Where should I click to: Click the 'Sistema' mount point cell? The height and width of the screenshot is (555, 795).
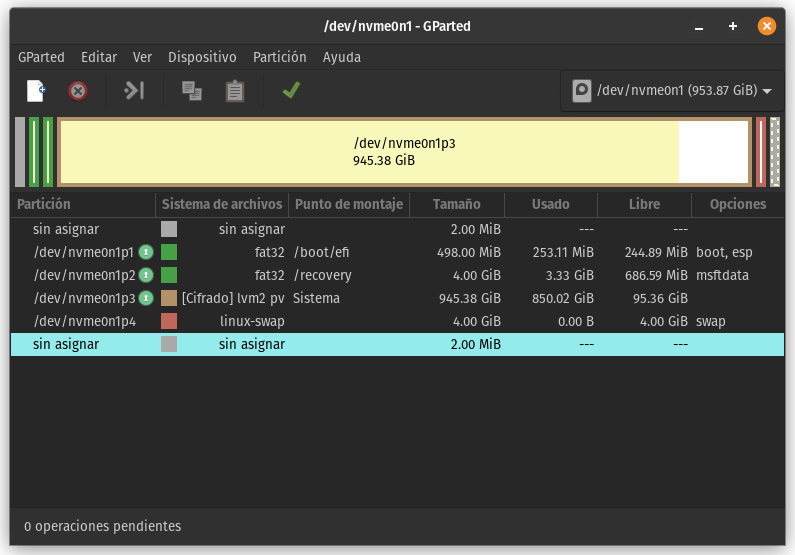[x=316, y=298]
